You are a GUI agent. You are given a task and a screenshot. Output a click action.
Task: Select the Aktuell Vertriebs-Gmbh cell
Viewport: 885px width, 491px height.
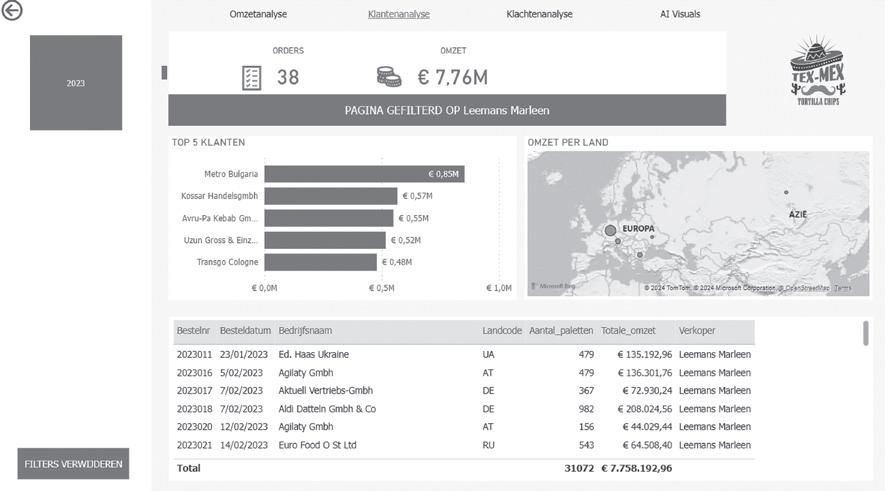(x=326, y=391)
